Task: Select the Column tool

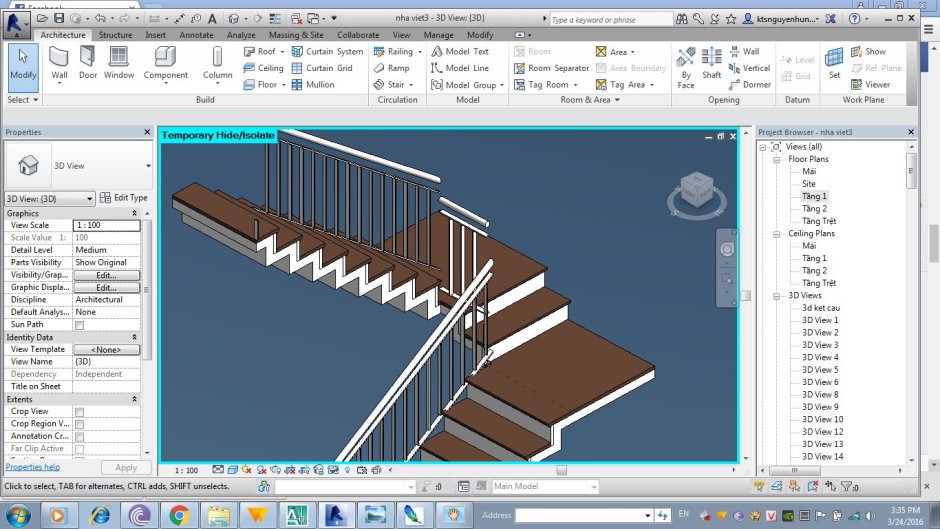Action: [217, 62]
